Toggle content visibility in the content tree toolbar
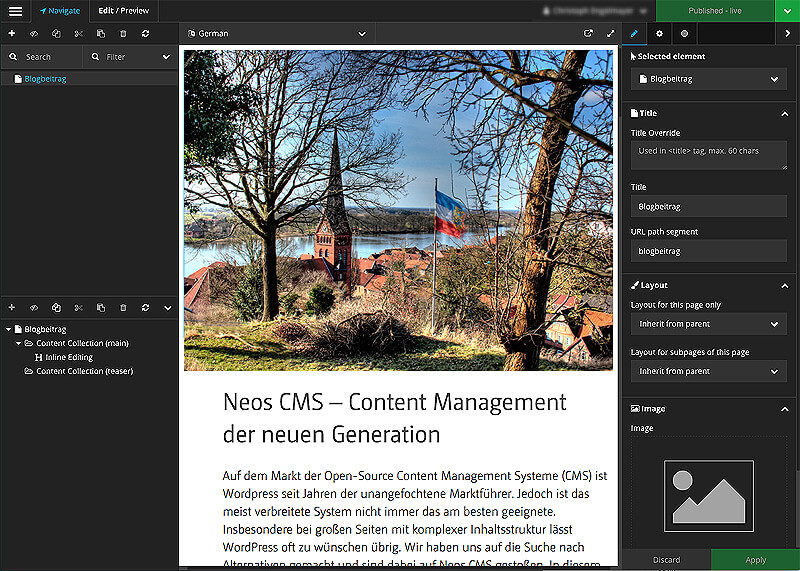This screenshot has height=571, width=800. [x=34, y=308]
